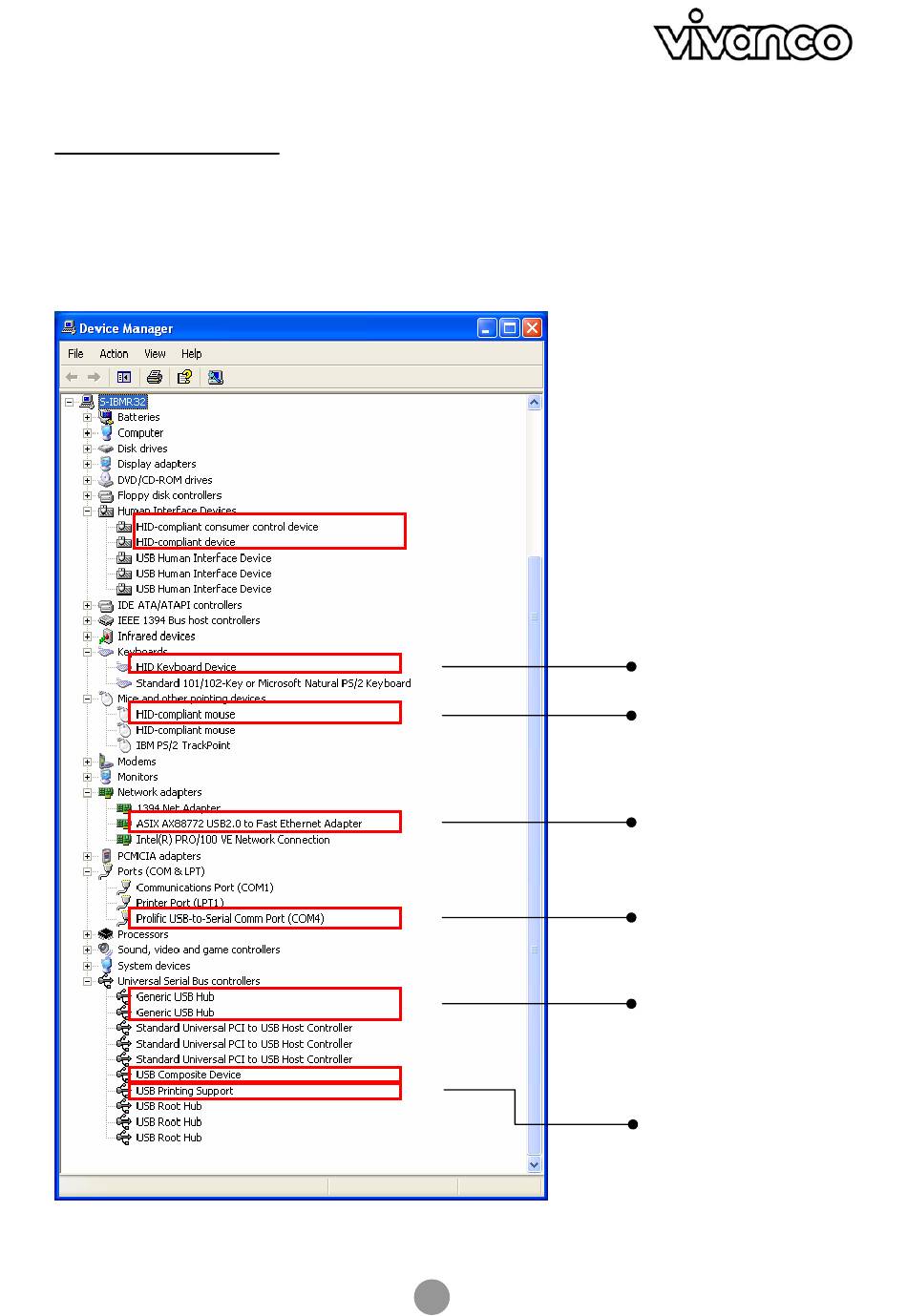907x1316 pixels.
Task: Expand the Disk drives node
Action: [87, 449]
